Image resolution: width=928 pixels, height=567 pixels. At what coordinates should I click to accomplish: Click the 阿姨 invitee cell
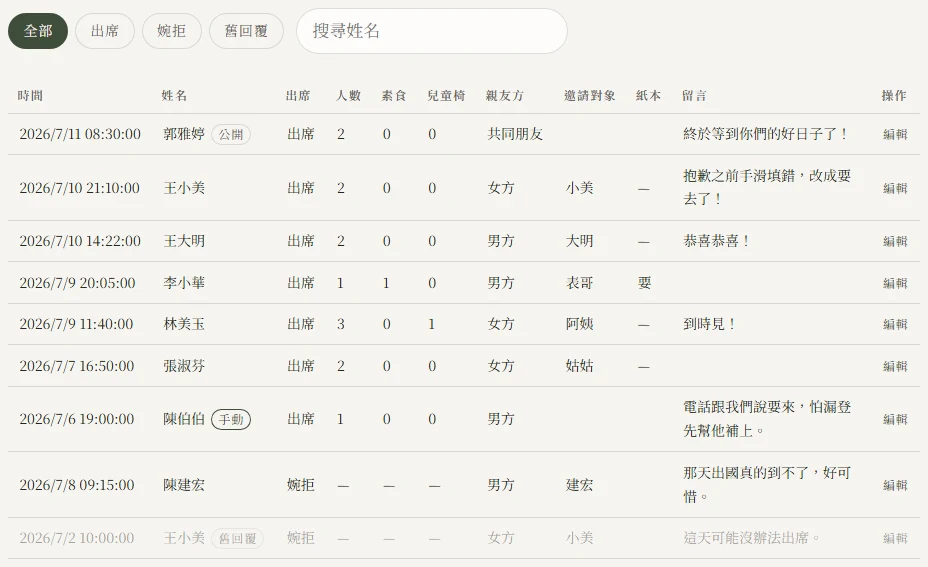point(579,324)
